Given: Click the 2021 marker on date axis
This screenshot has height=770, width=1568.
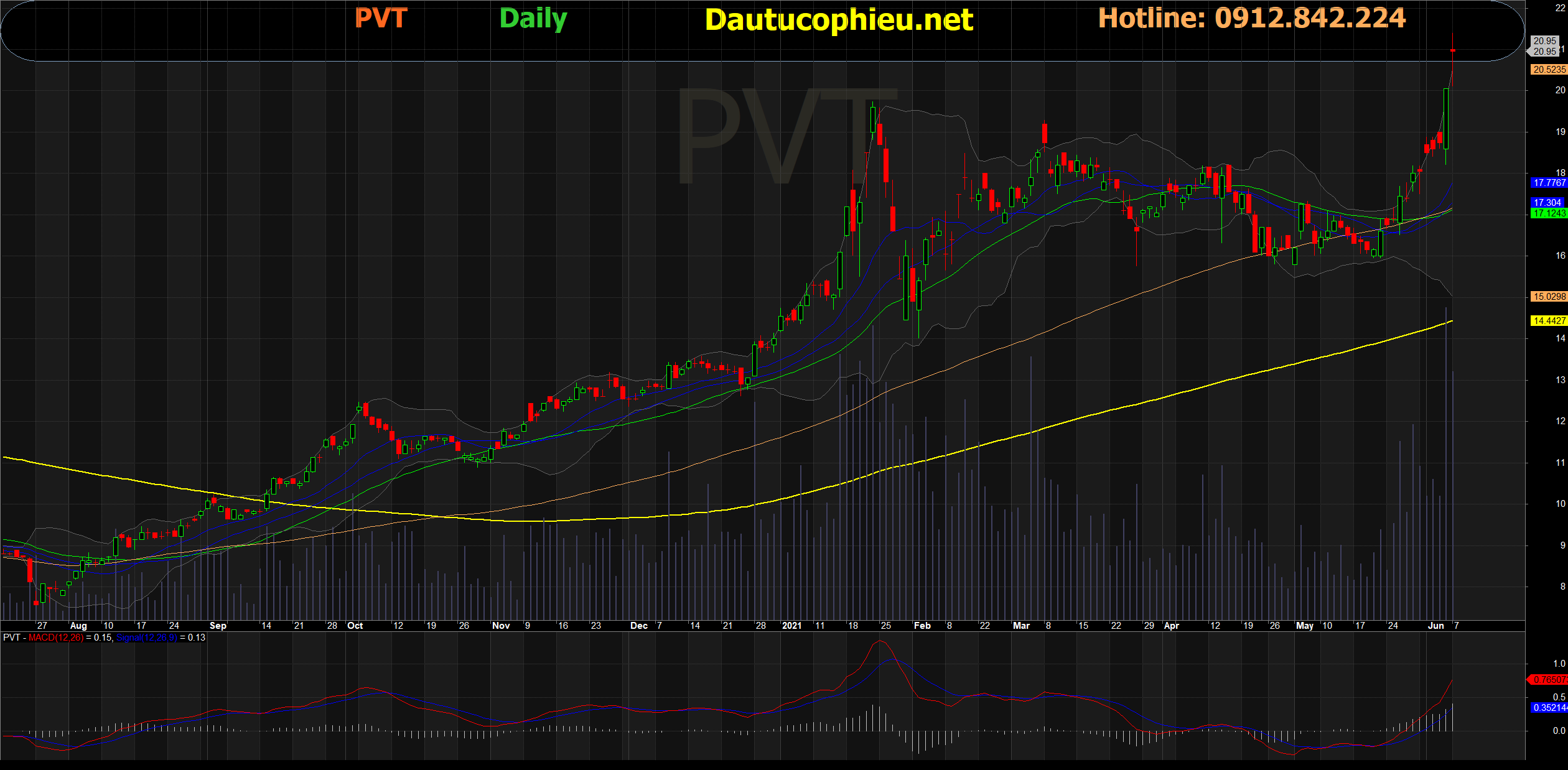Looking at the screenshot, I should pos(791,626).
